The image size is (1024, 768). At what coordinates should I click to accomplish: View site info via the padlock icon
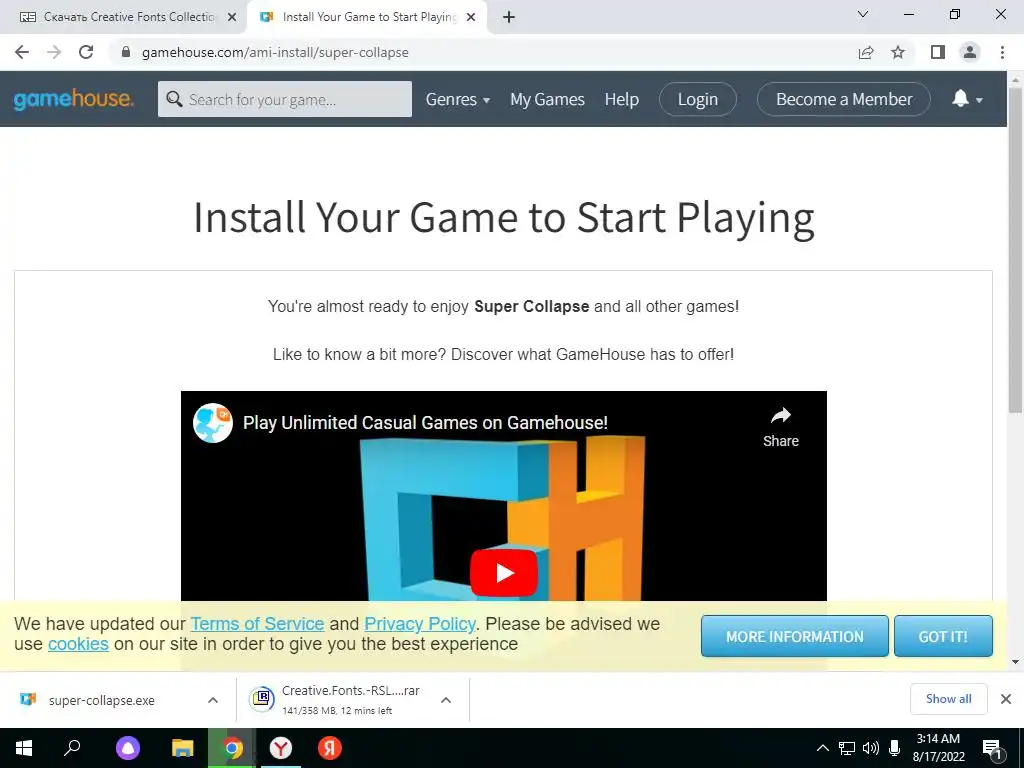(126, 52)
